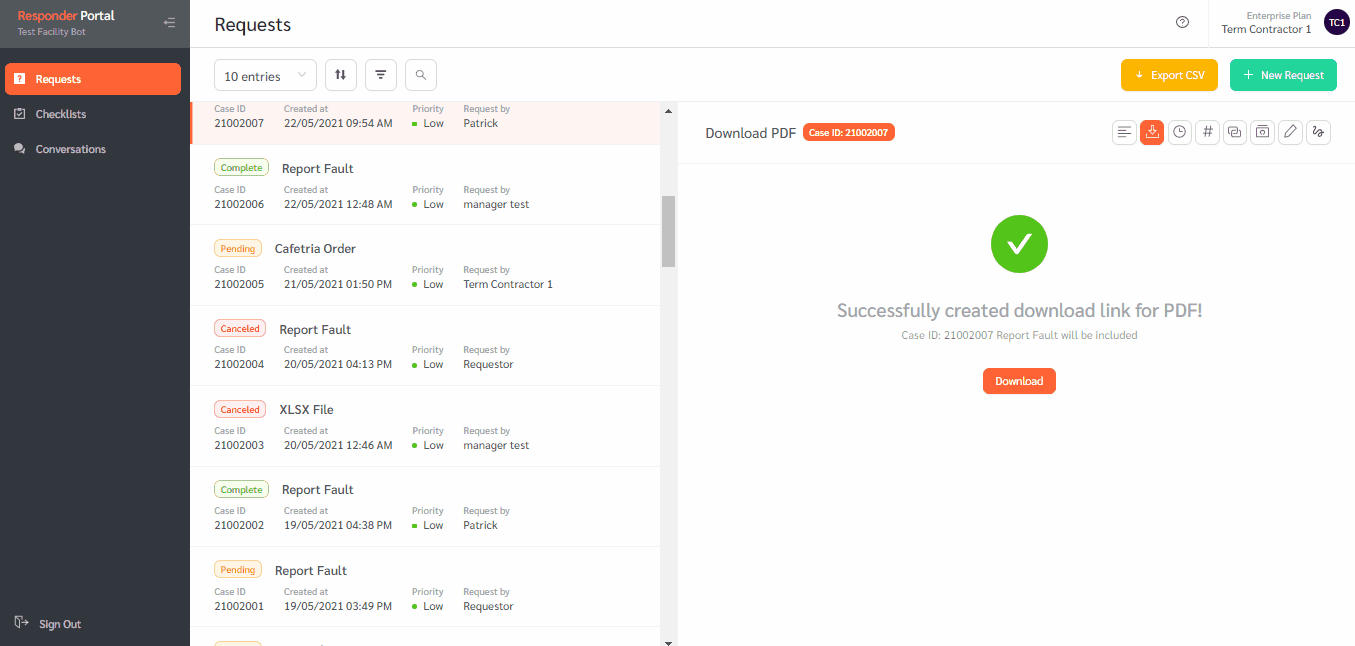
Task: Select the Cafeteria Order request
Action: 425,265
